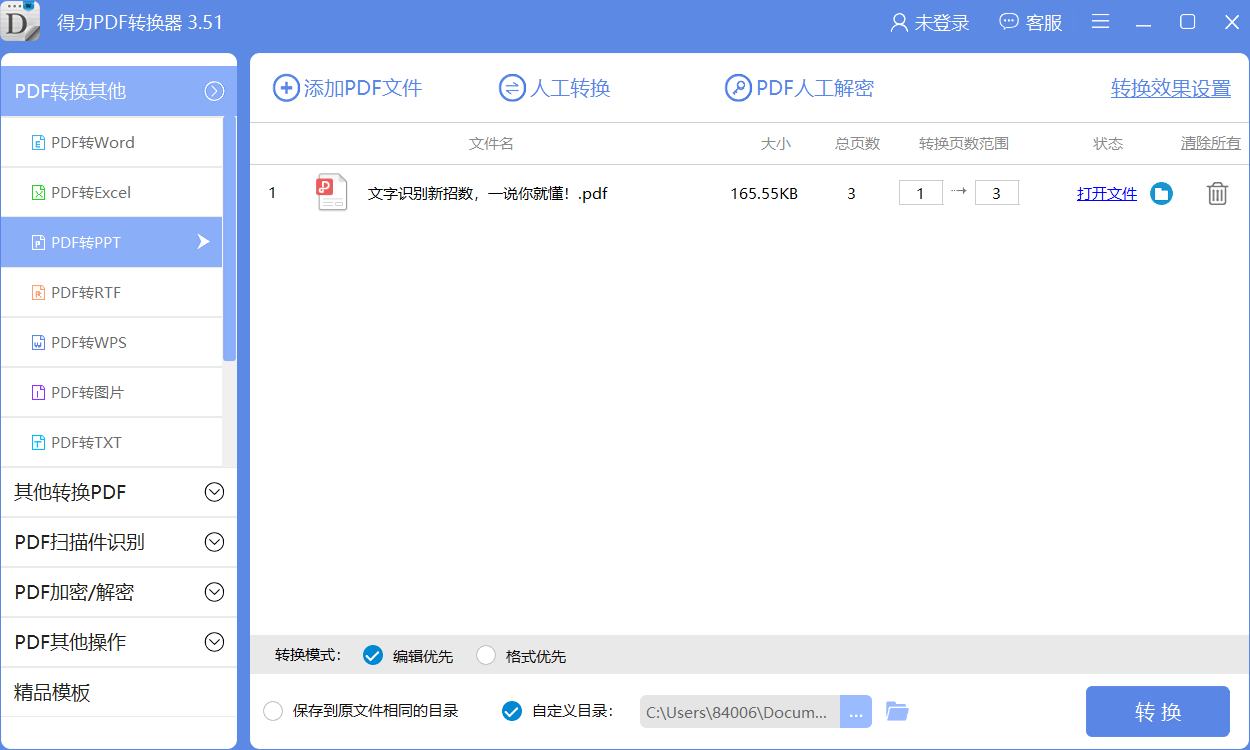Expand the PDF其他操作 section
1250x750 pixels.
(214, 642)
